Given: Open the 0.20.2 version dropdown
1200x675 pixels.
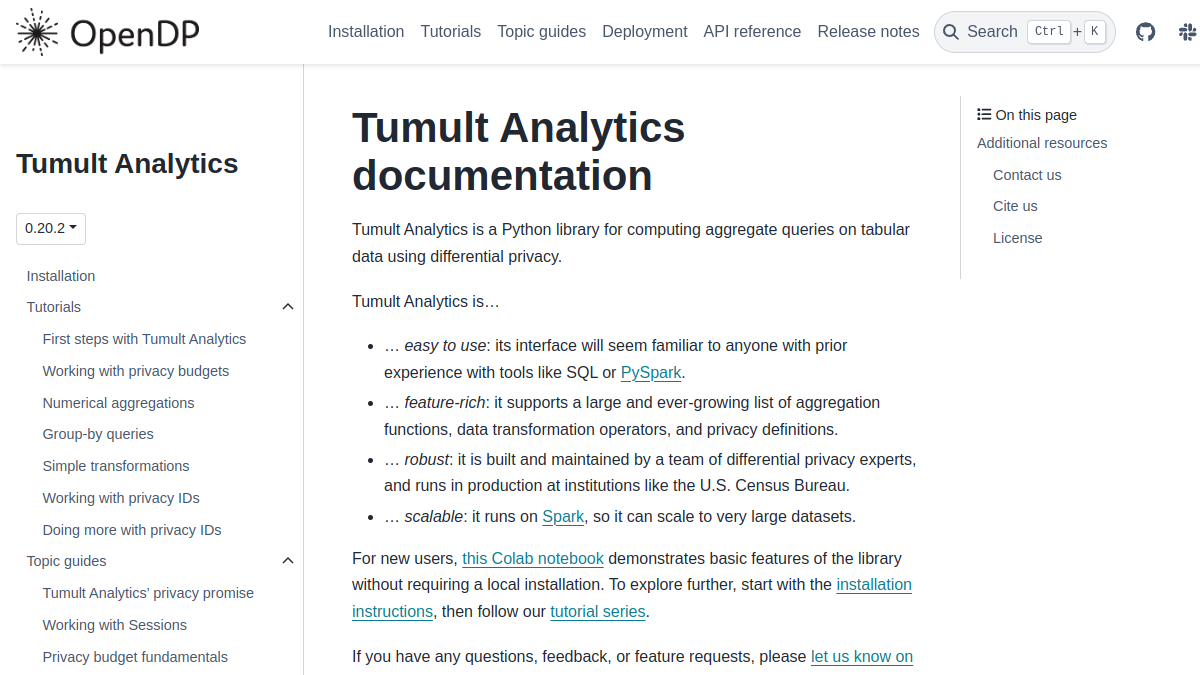Looking at the screenshot, I should (x=51, y=228).
